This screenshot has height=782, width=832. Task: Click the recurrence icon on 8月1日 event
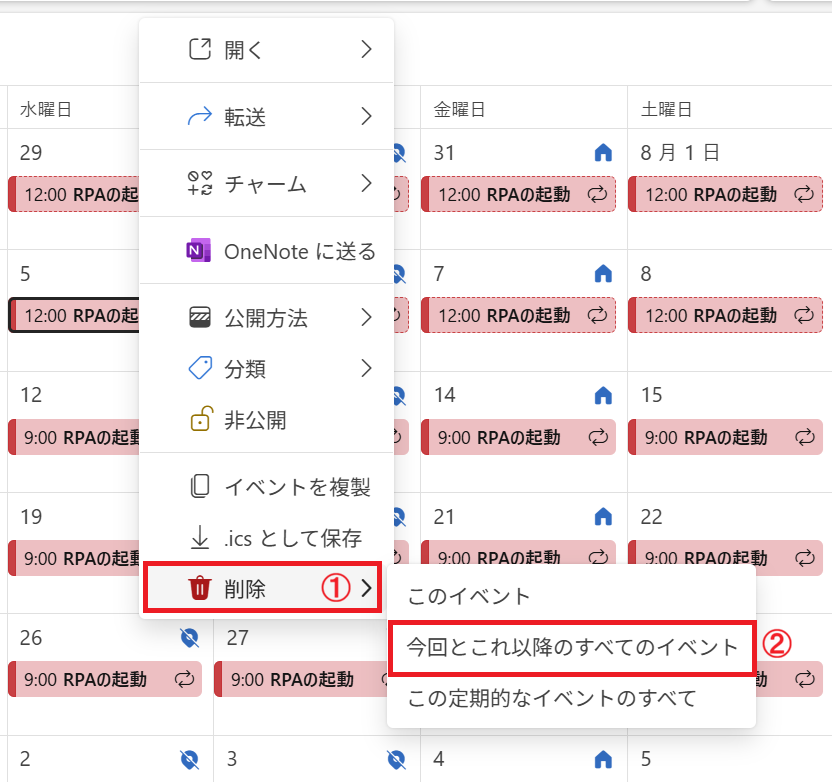pos(804,195)
